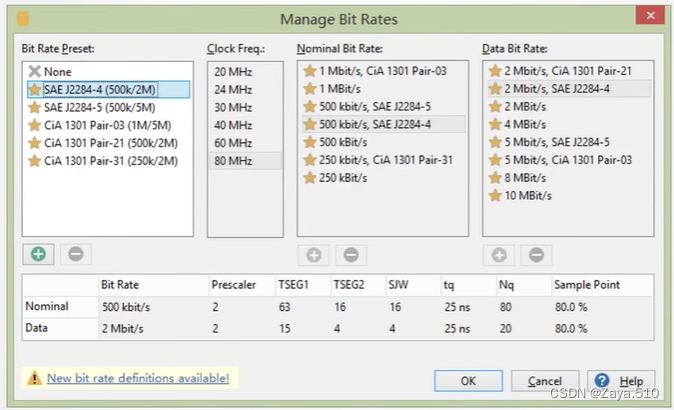Click the add data bit rate plus icon
The width and height of the screenshot is (674, 410).
pyautogui.click(x=499, y=255)
